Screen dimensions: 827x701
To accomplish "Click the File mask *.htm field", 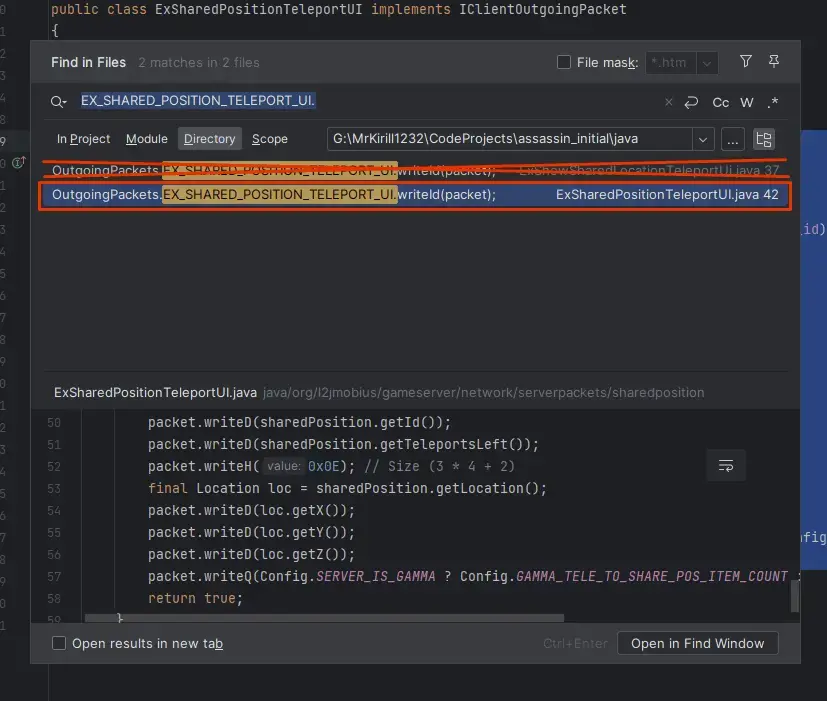I will click(671, 63).
